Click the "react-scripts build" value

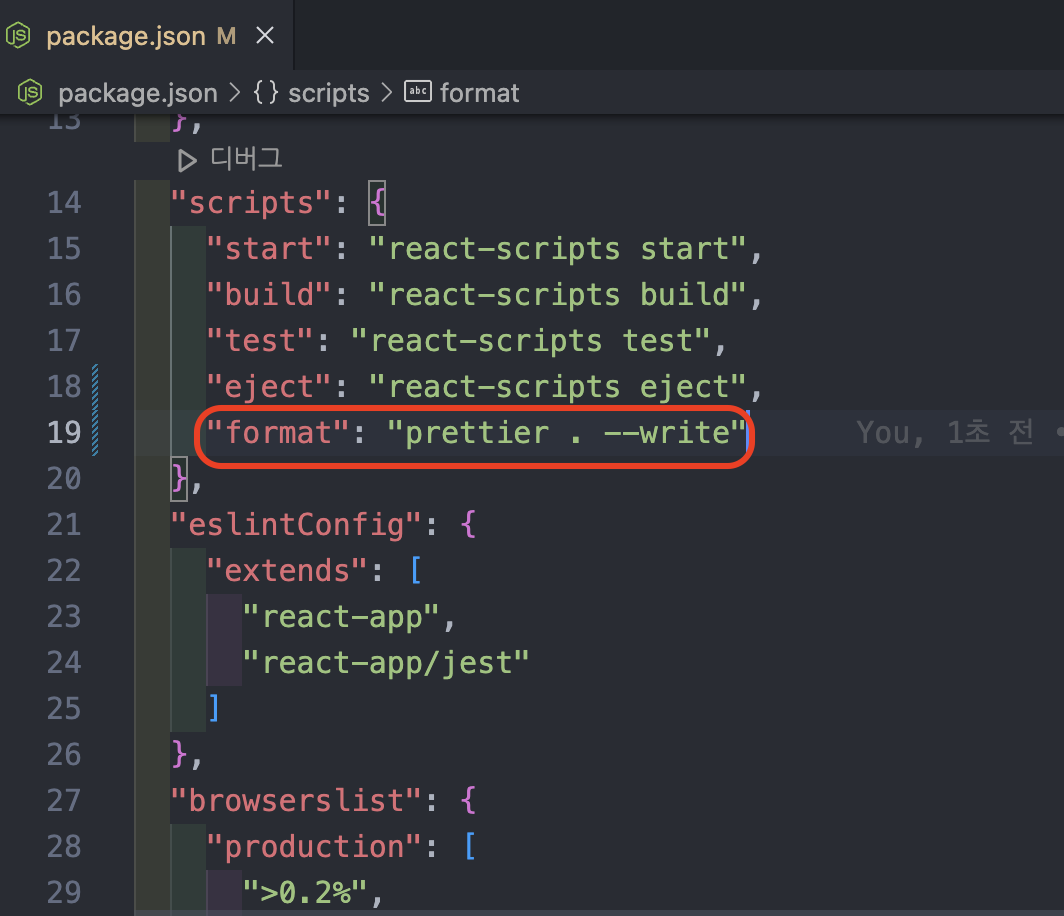pos(557,295)
